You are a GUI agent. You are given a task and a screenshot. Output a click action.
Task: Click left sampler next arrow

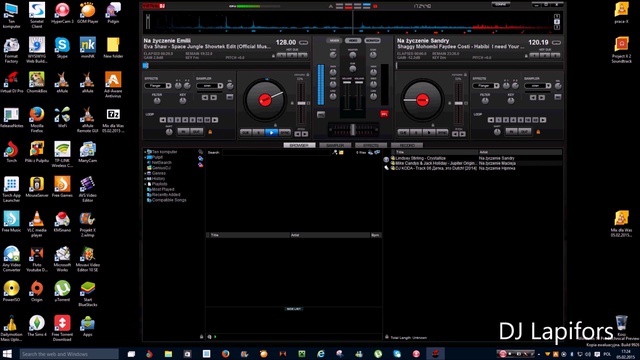(213, 98)
